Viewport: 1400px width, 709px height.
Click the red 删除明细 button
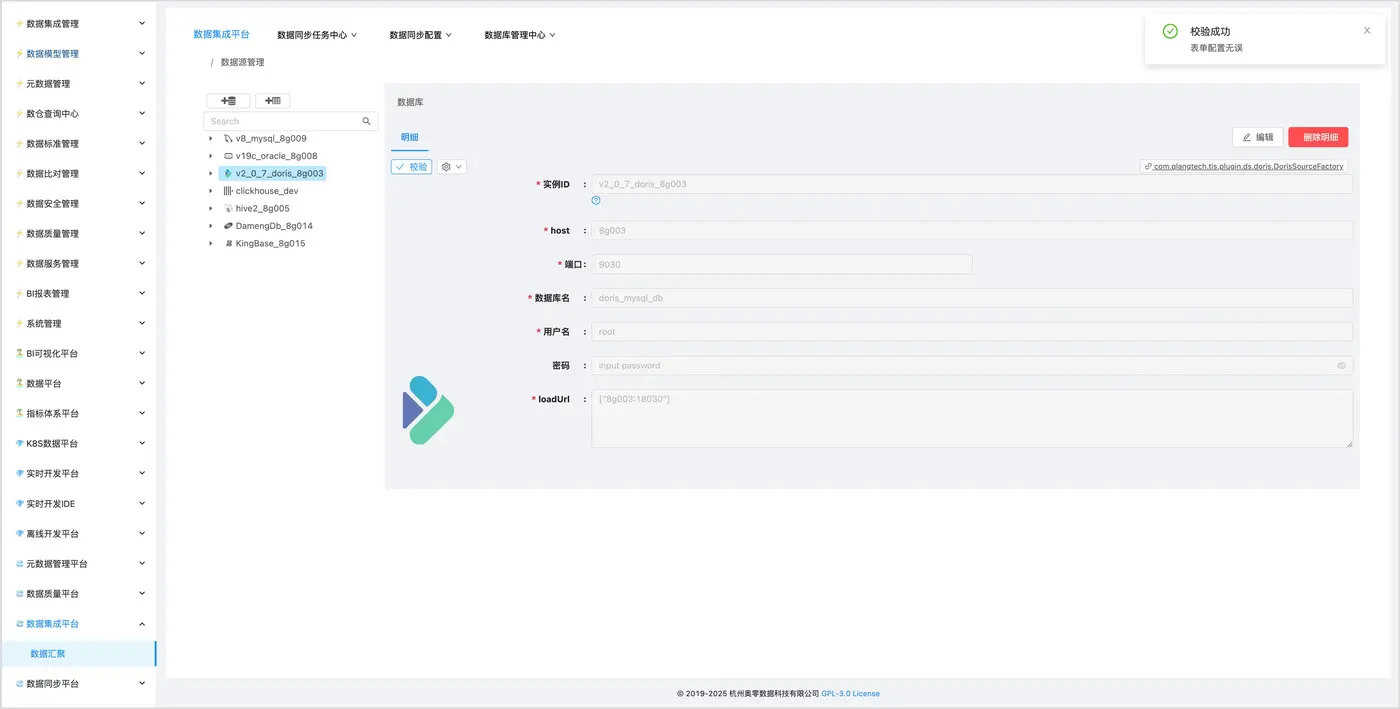1319,137
